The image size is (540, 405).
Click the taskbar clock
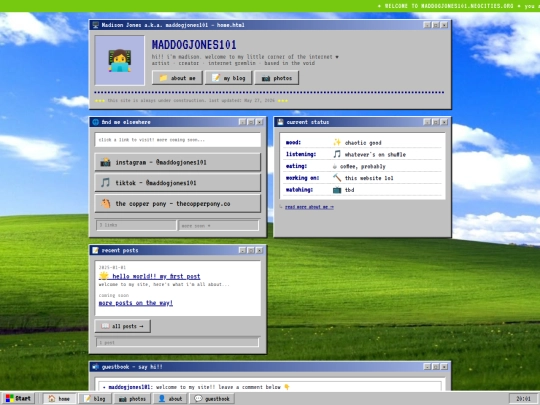coord(523,399)
